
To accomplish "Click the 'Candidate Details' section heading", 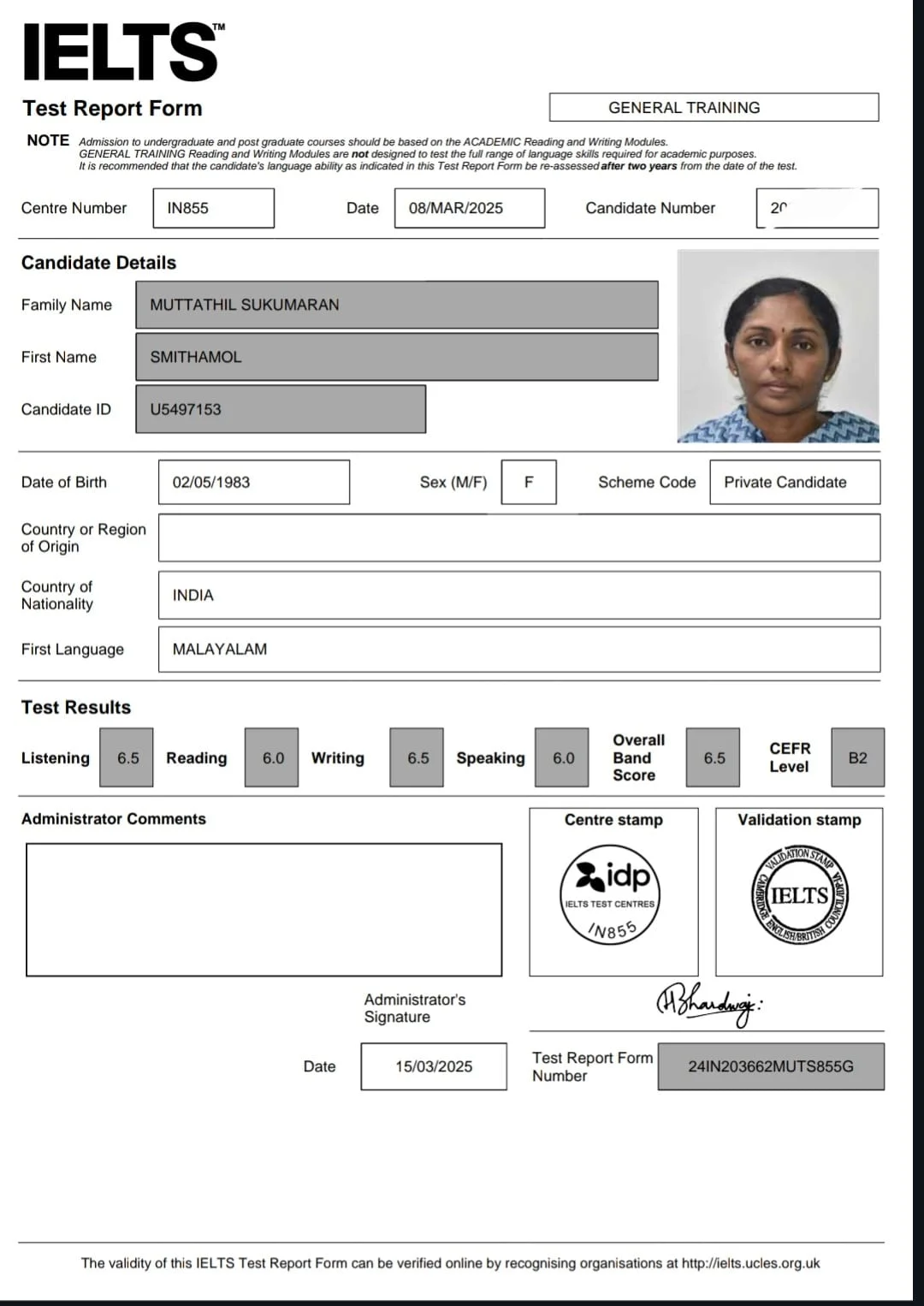I will pos(98,263).
